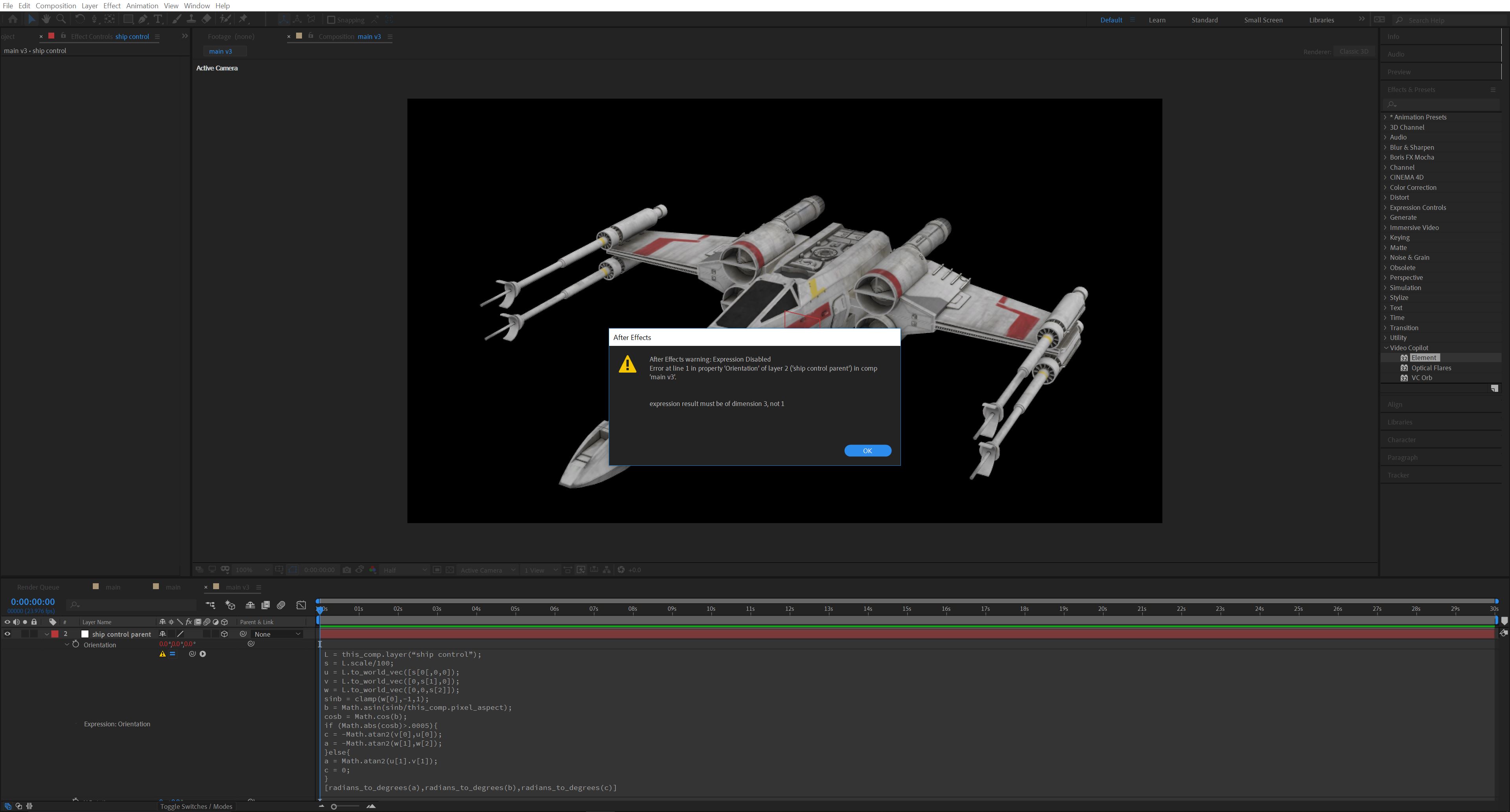Select the Puppet Pin tool
Image resolution: width=1510 pixels, height=812 pixels.
(x=244, y=19)
